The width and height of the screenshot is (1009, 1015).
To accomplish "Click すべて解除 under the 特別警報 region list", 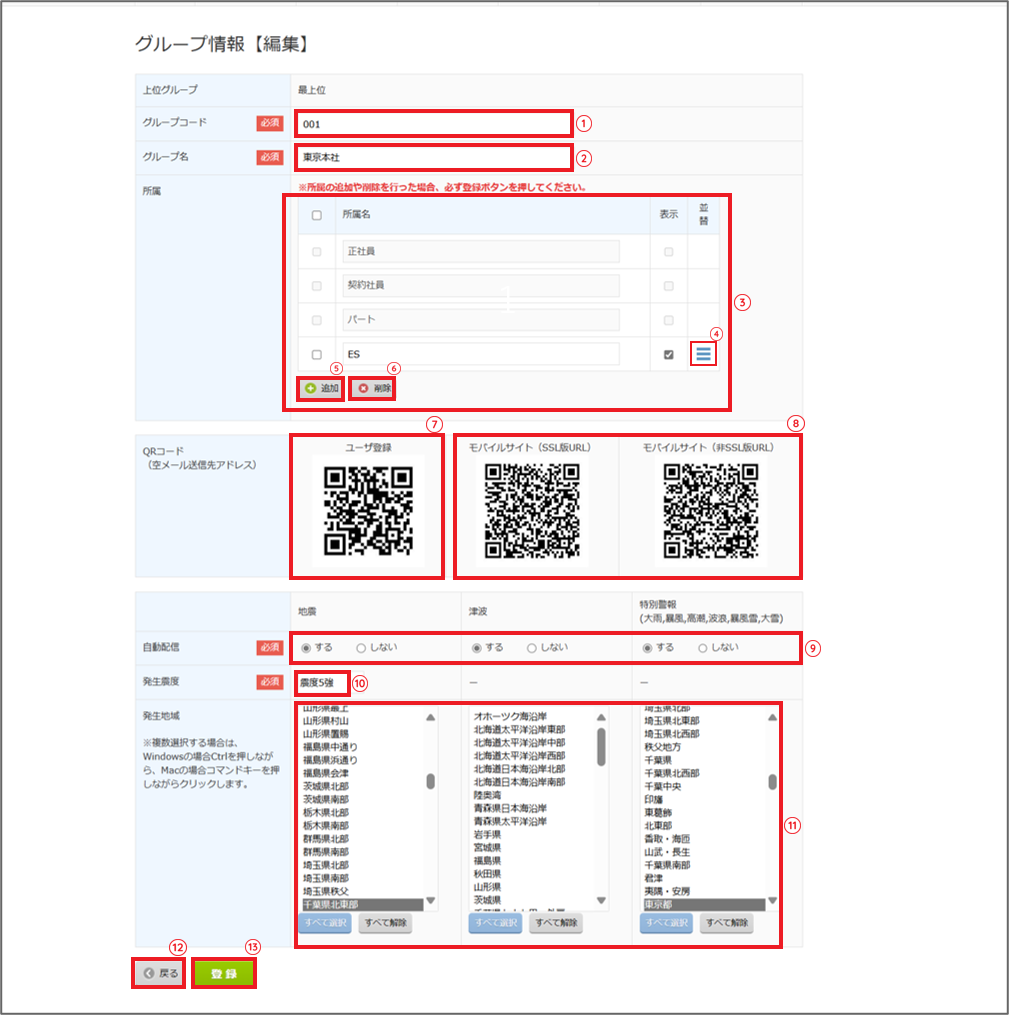I will 727,923.
